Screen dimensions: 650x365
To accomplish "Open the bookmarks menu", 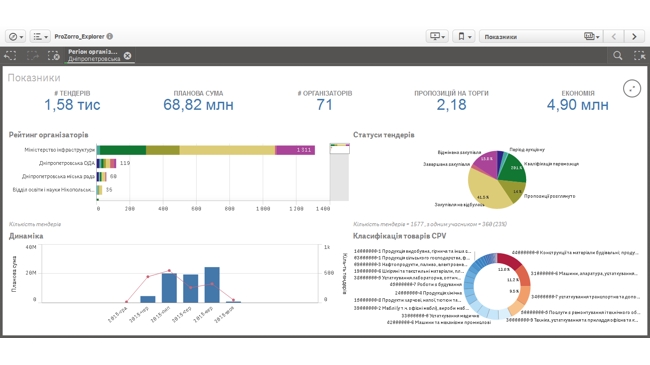I will click(464, 36).
